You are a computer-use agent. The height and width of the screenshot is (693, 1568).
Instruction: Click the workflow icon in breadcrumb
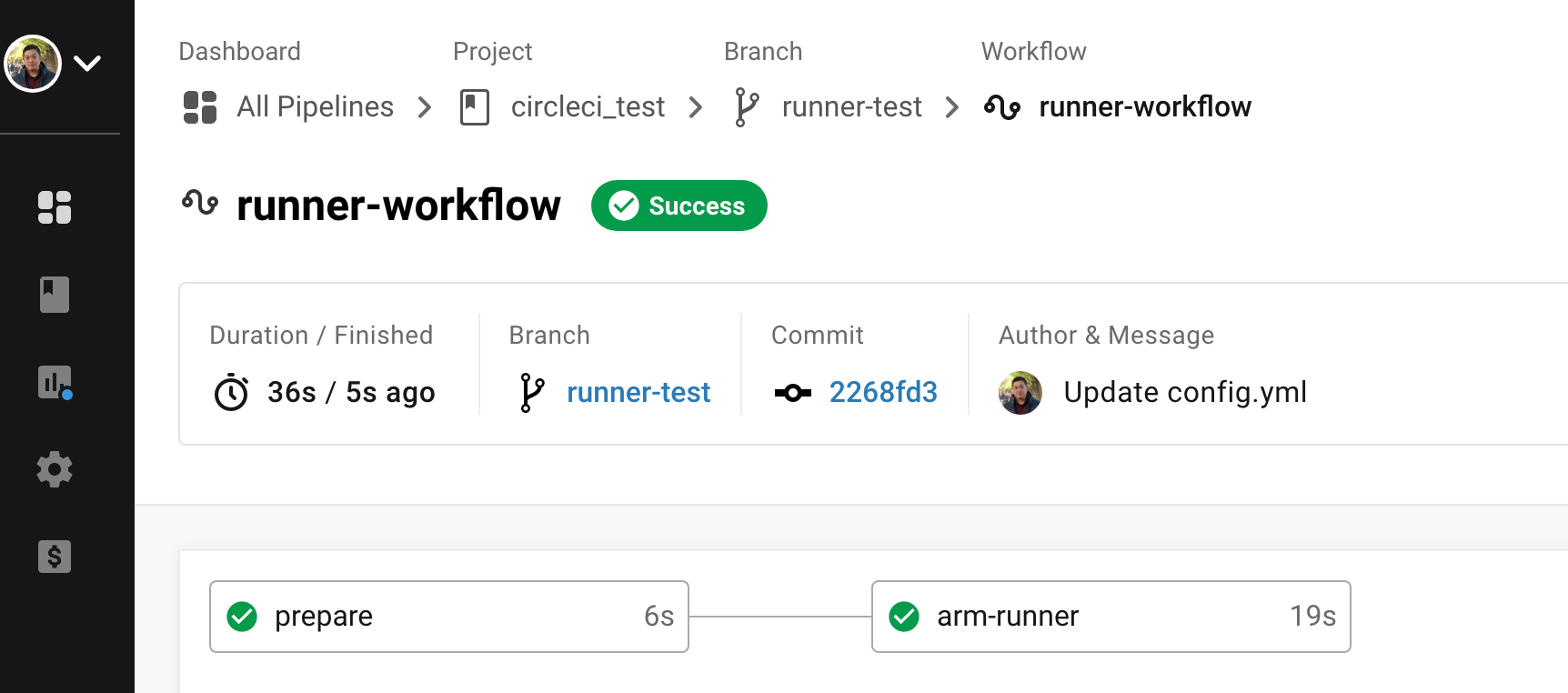click(x=1002, y=107)
